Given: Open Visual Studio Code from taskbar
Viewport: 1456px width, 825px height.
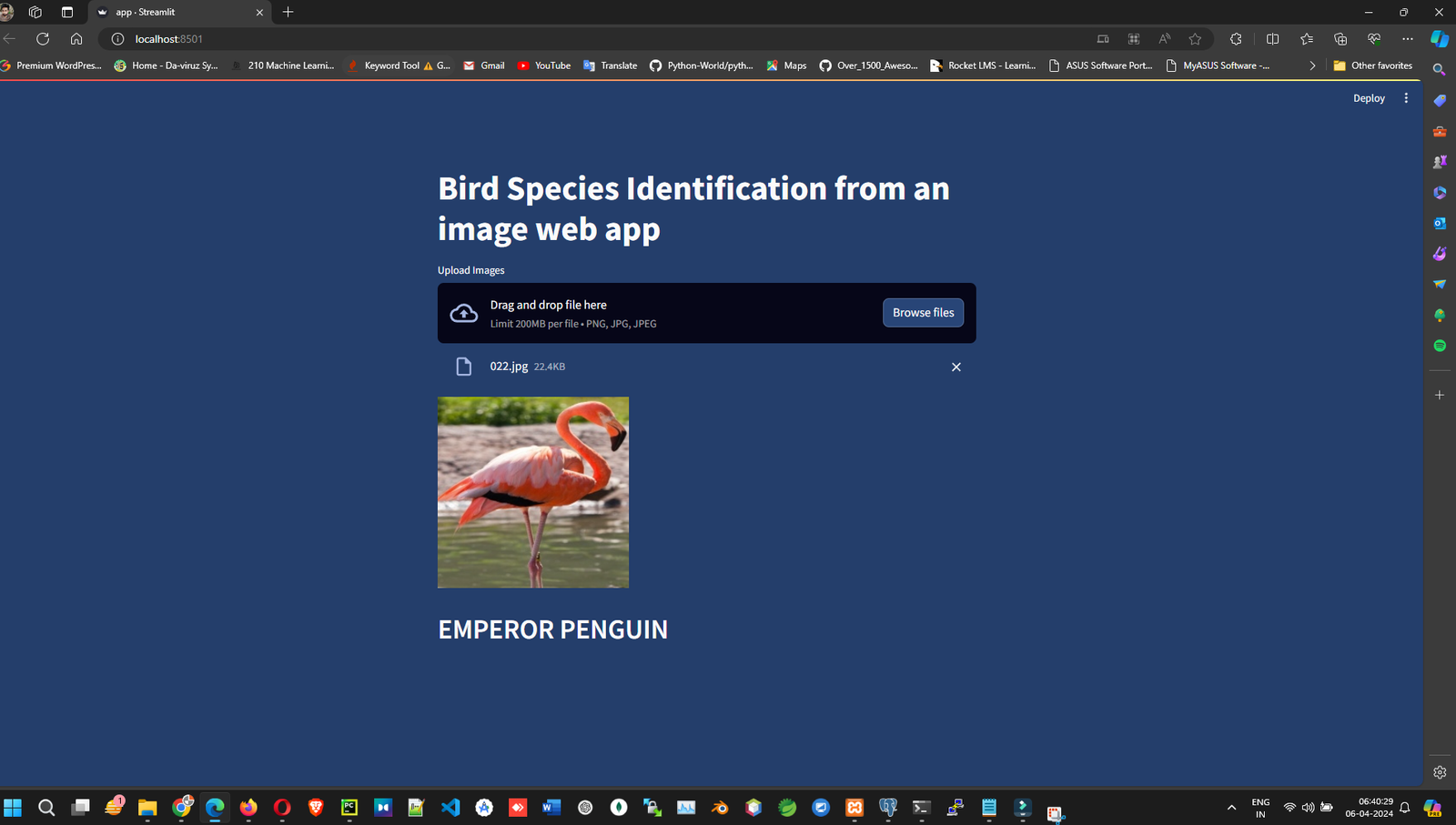Looking at the screenshot, I should pyautogui.click(x=450, y=807).
